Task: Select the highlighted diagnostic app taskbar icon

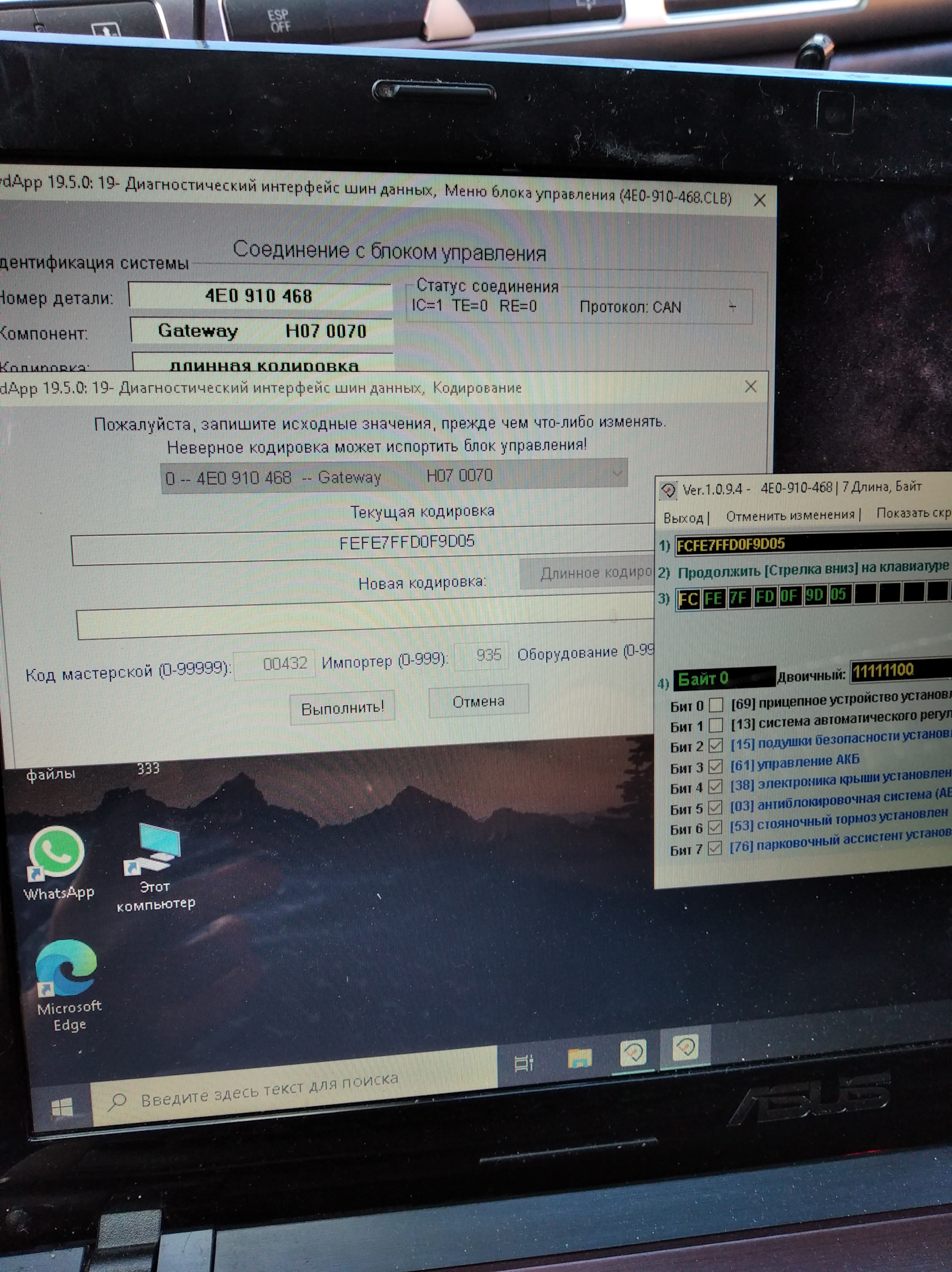Action: (685, 1048)
